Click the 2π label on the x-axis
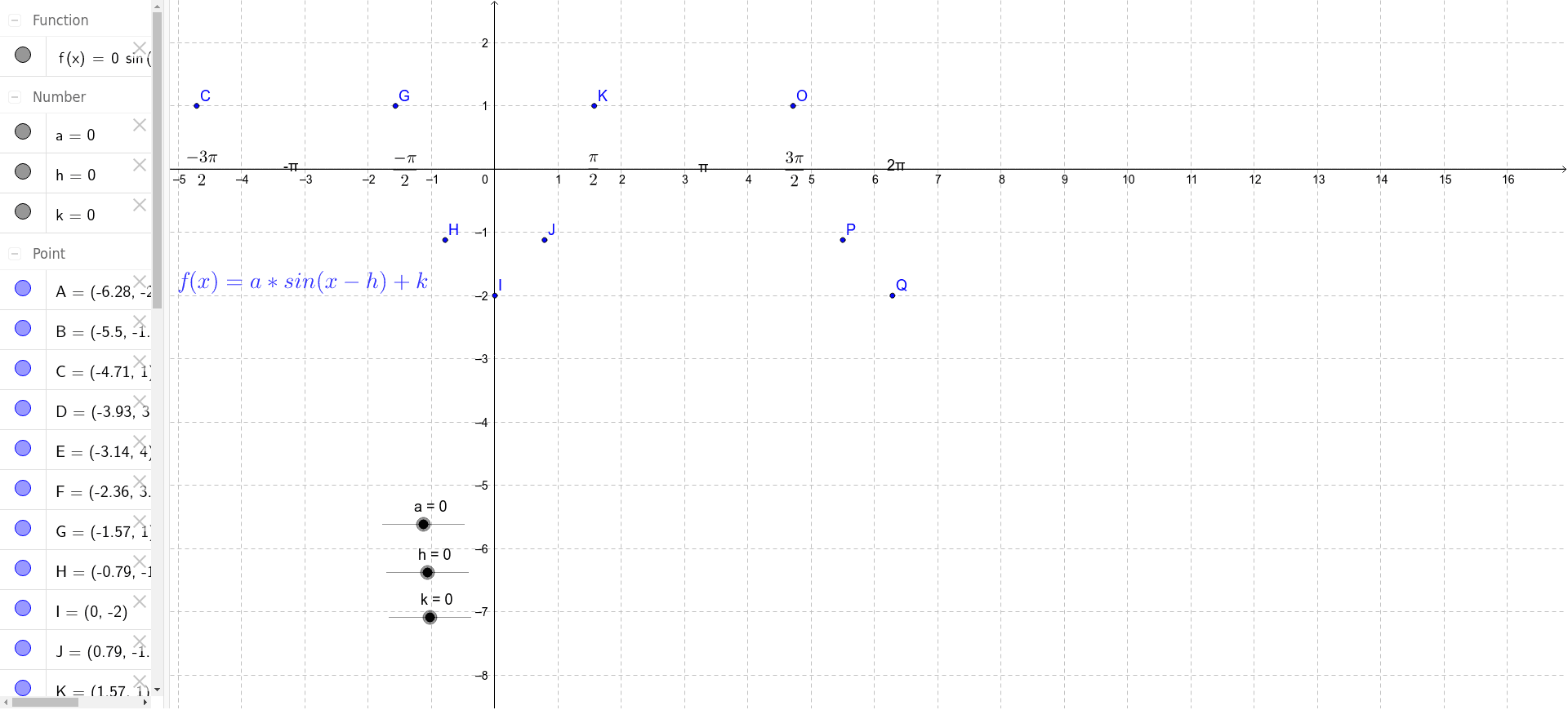The image size is (1568, 710). (896, 165)
